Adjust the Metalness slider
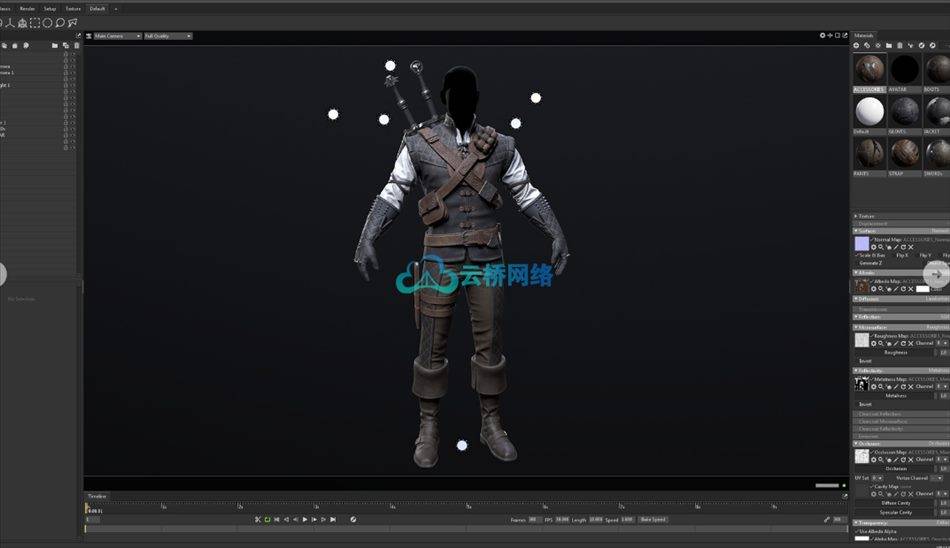This screenshot has width=950, height=548. (x=895, y=396)
